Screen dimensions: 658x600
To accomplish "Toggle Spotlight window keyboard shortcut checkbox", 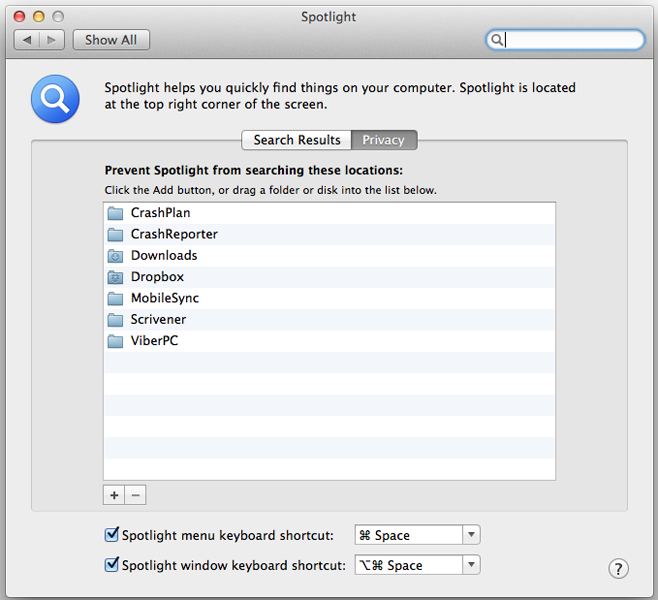I will coord(112,564).
